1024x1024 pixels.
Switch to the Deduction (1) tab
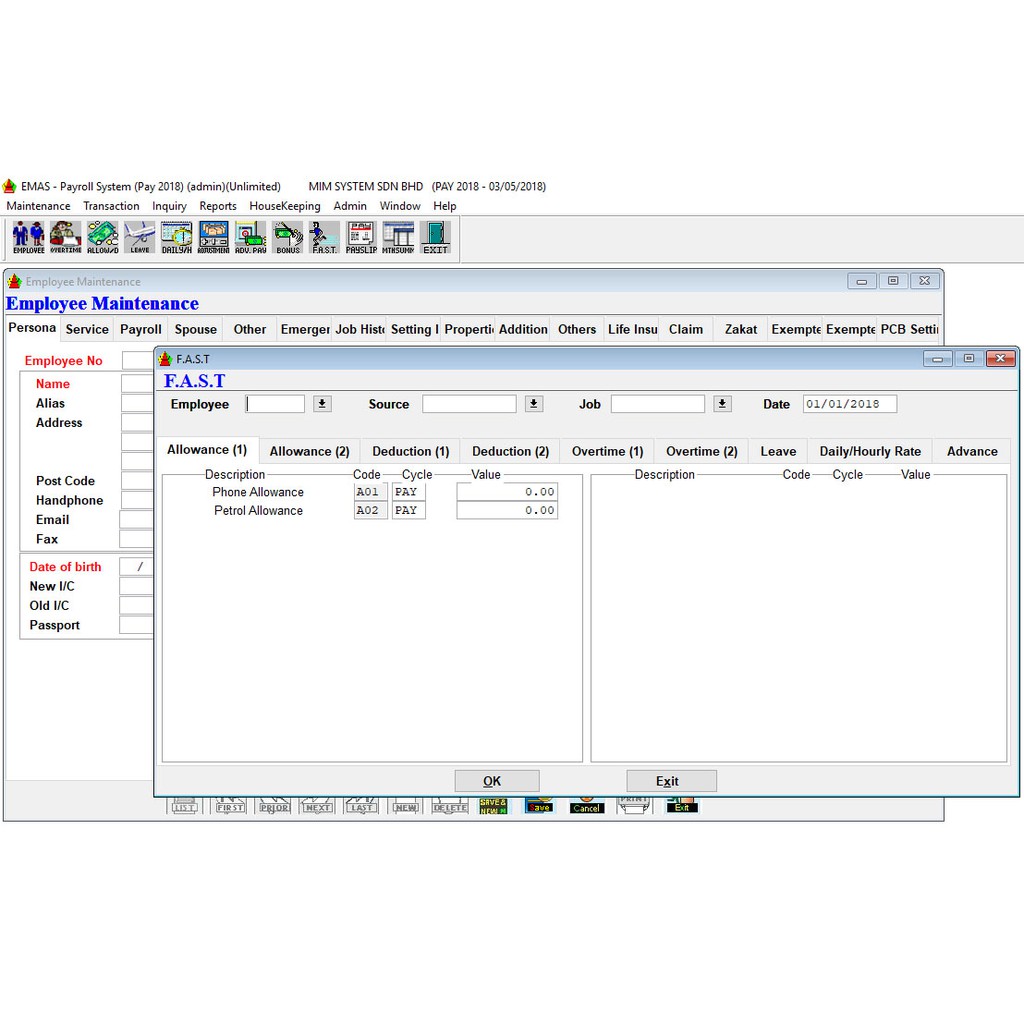(x=410, y=452)
